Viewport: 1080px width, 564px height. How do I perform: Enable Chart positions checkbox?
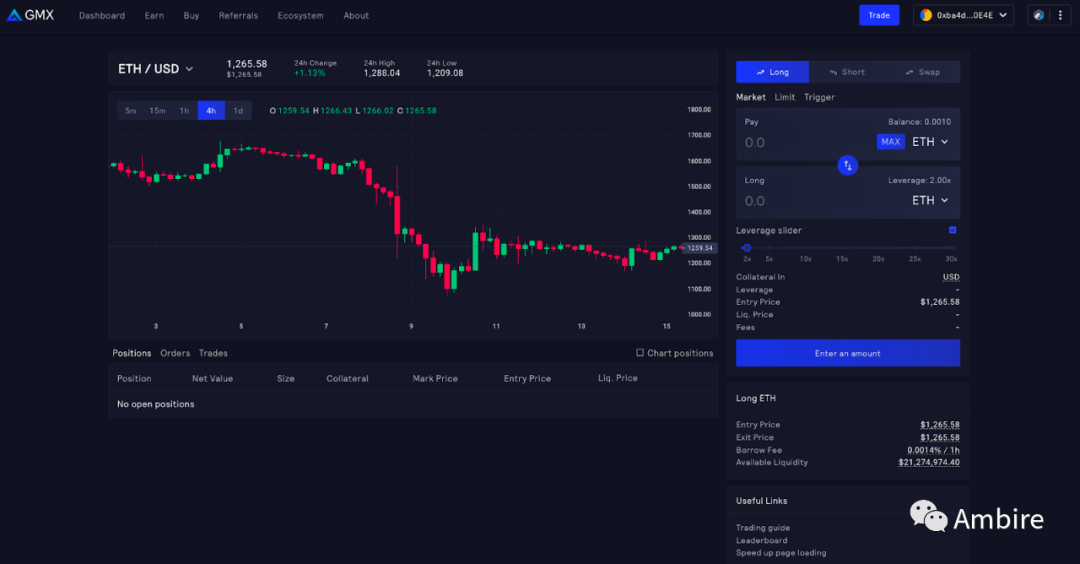[640, 353]
